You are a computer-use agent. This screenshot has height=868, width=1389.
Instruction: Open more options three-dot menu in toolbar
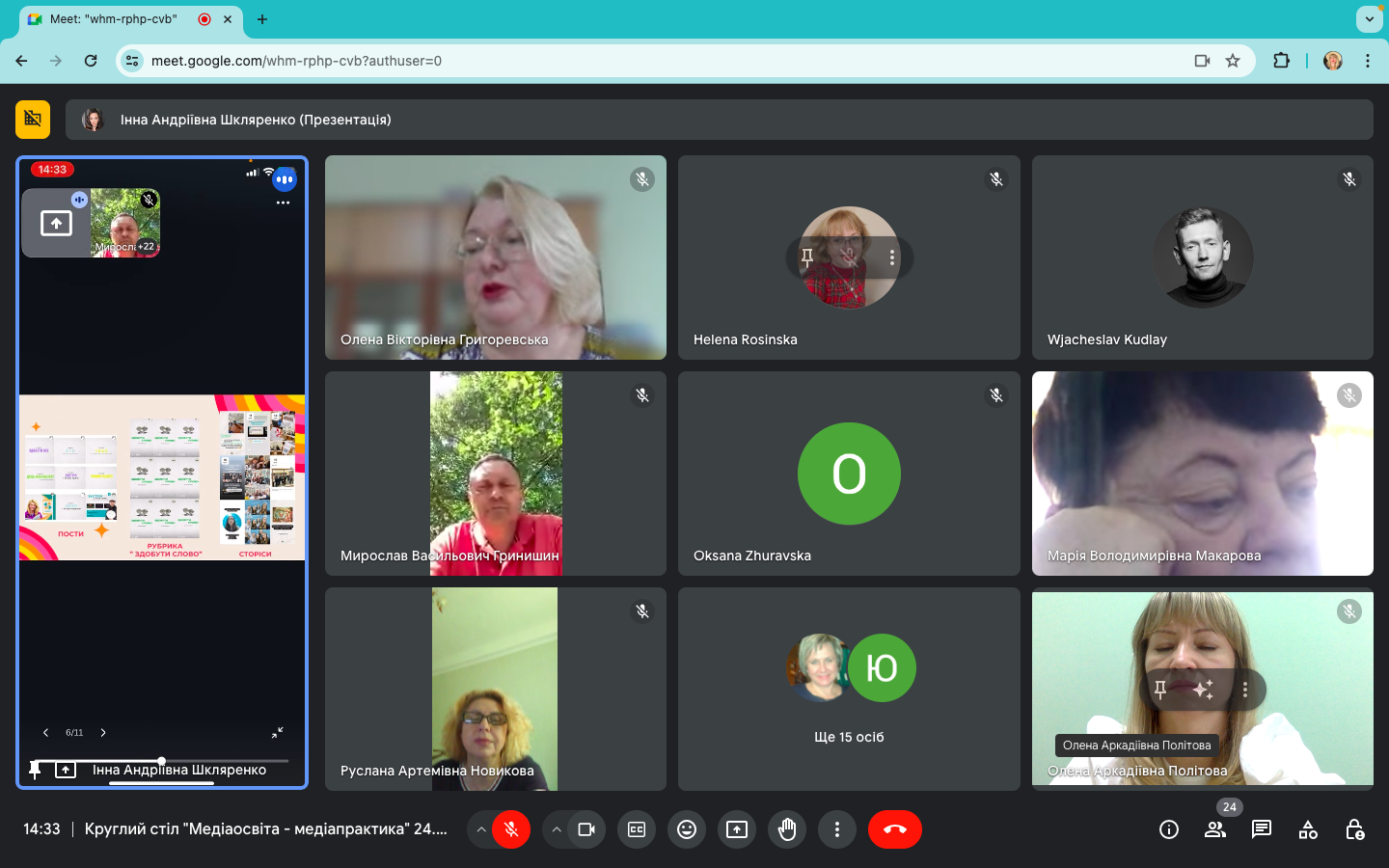[x=837, y=829]
